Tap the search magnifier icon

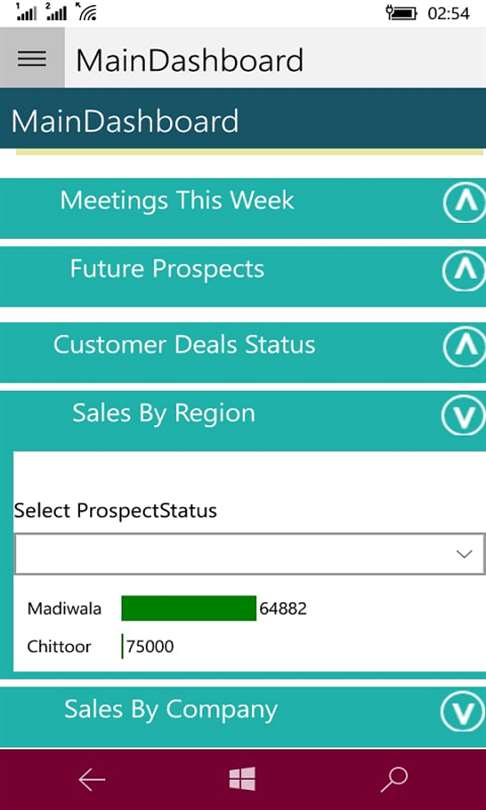click(394, 779)
